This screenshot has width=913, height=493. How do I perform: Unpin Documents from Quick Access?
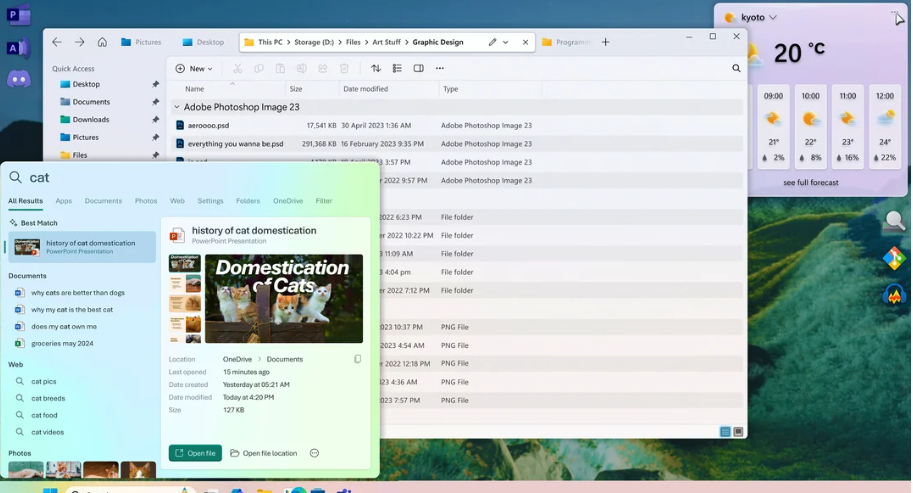[x=155, y=102]
